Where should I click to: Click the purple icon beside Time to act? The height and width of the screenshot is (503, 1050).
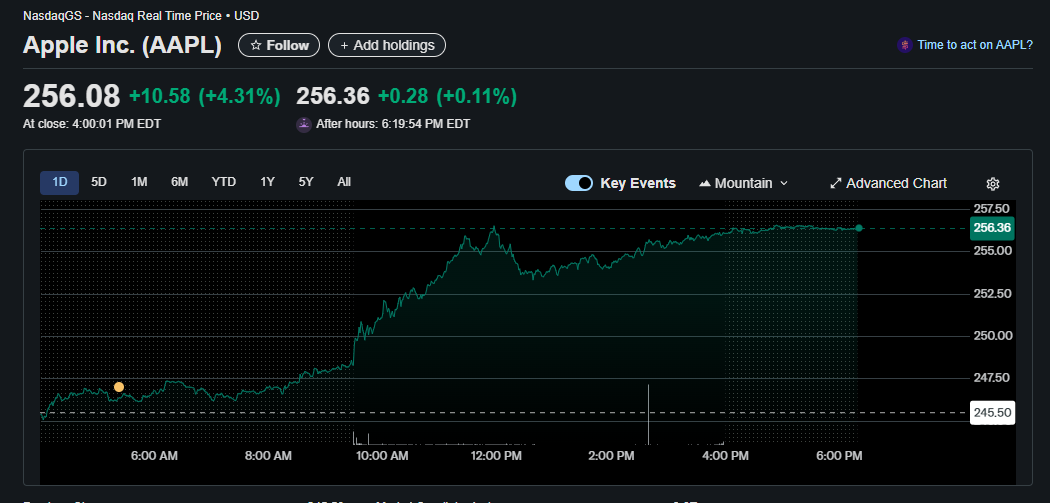point(905,45)
